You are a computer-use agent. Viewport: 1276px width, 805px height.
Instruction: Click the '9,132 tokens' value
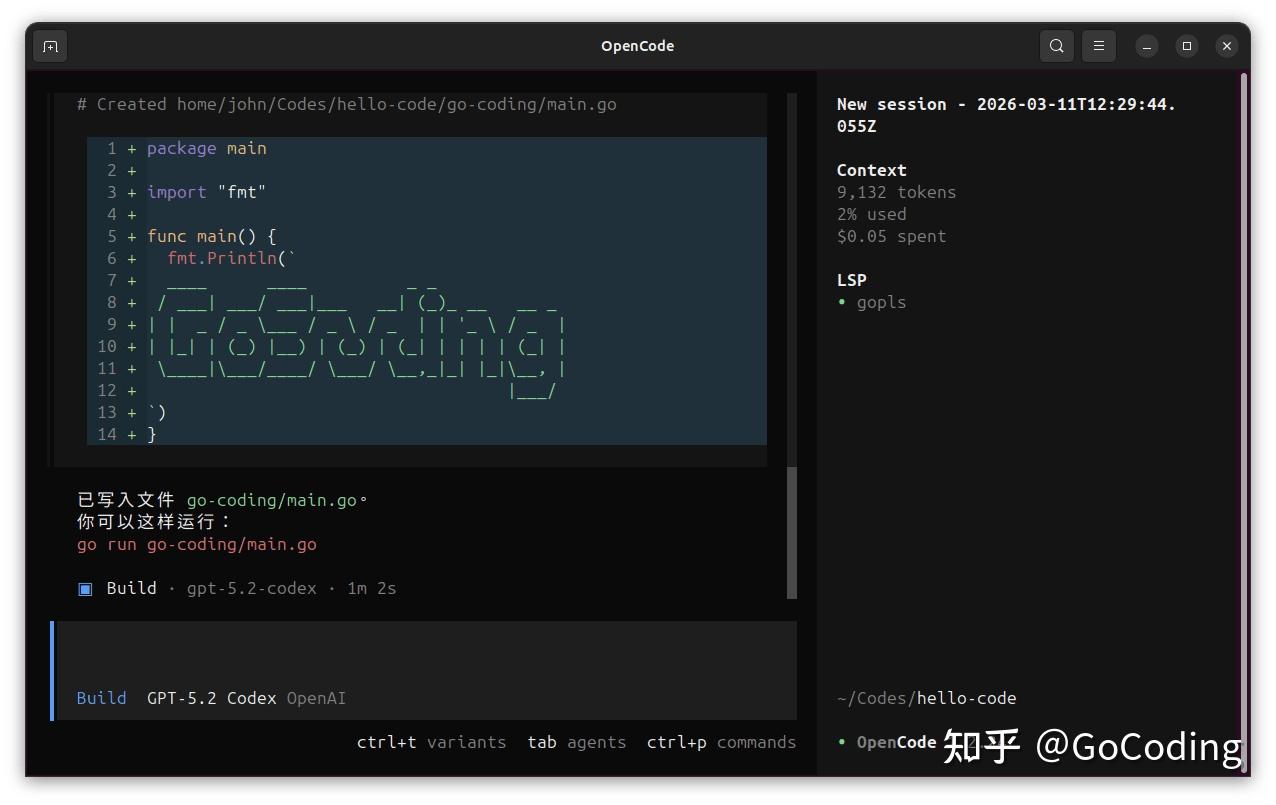click(896, 192)
